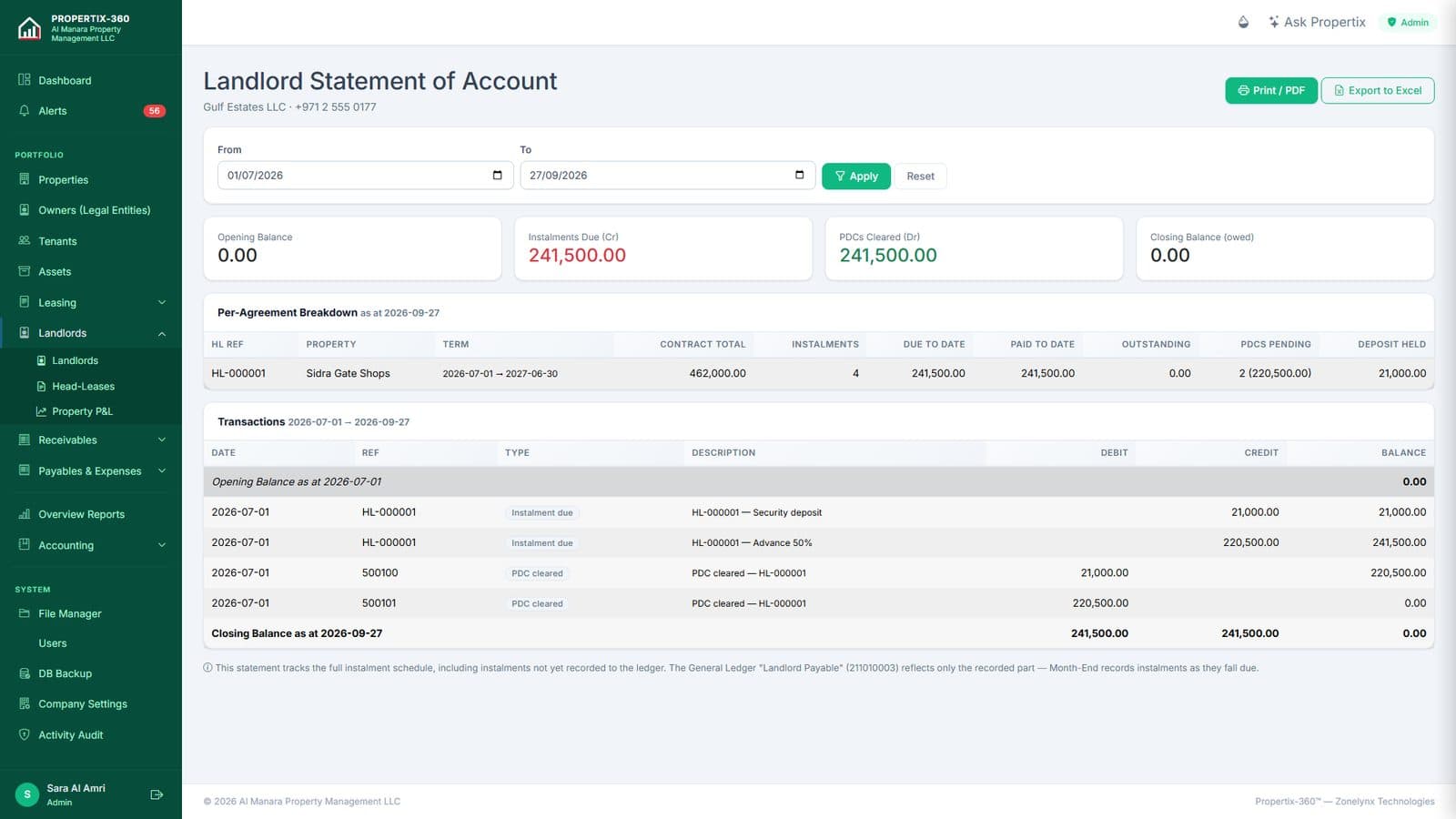
Task: Click the 500100 transaction reference
Action: point(379,572)
